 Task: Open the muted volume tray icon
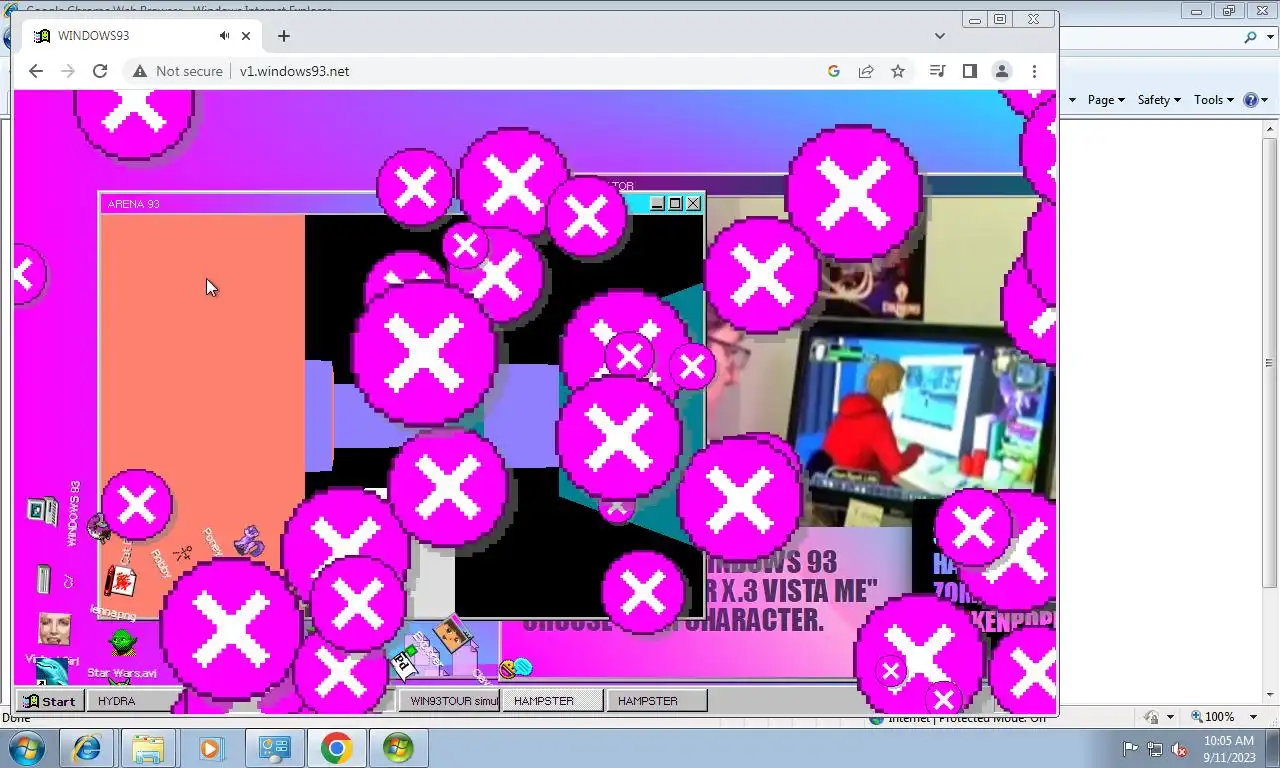tap(1179, 749)
